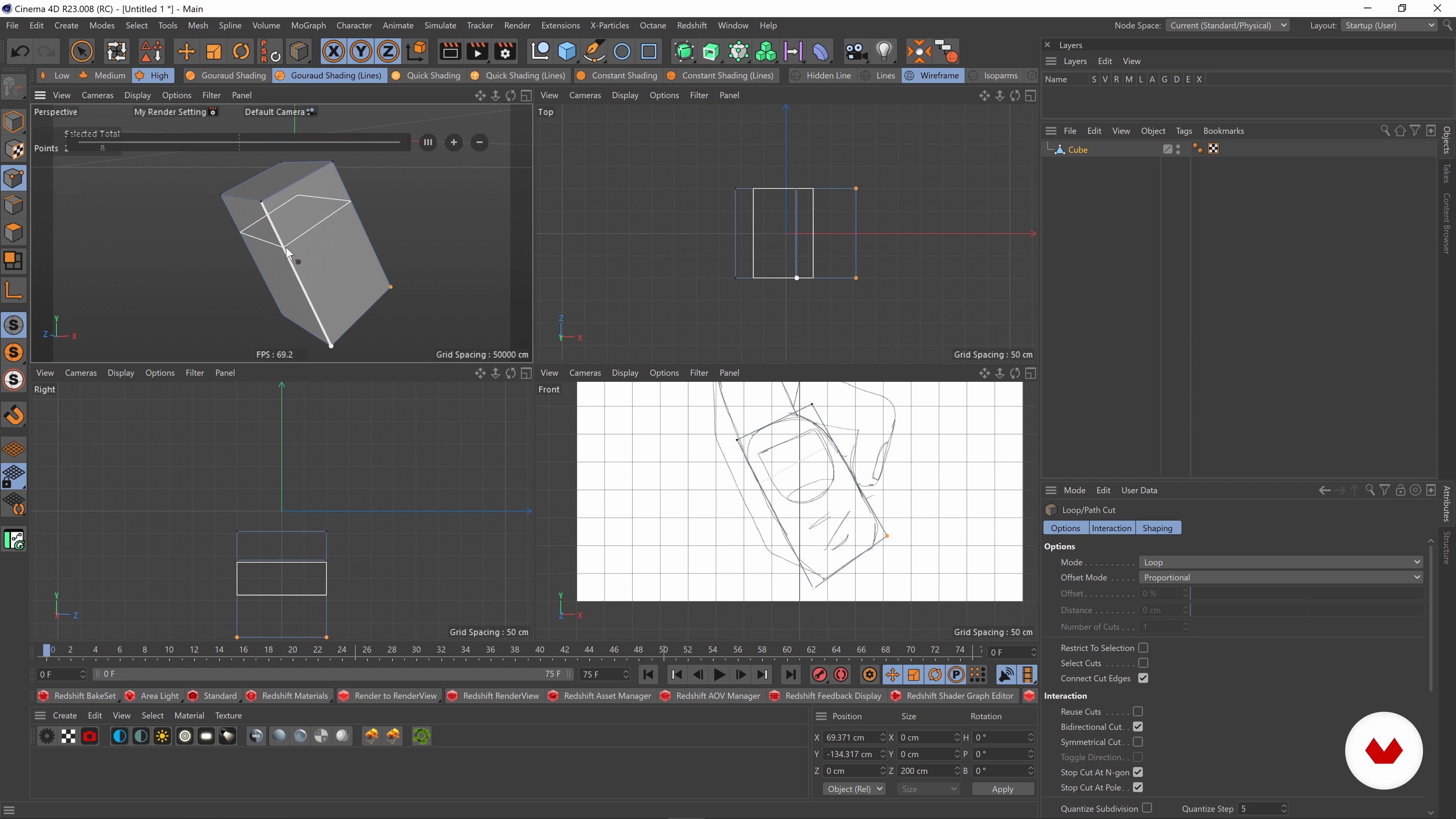
Task: Enable Symmetrical Cut checkbox
Action: pyautogui.click(x=1138, y=742)
